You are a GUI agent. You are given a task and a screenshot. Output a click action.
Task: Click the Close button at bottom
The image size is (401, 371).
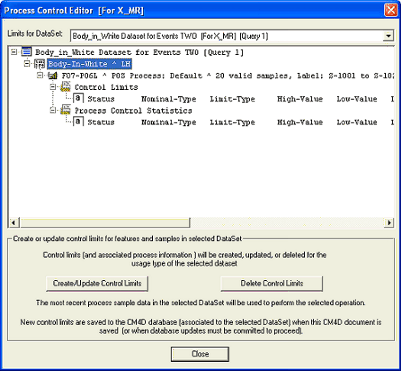pyautogui.click(x=200, y=354)
